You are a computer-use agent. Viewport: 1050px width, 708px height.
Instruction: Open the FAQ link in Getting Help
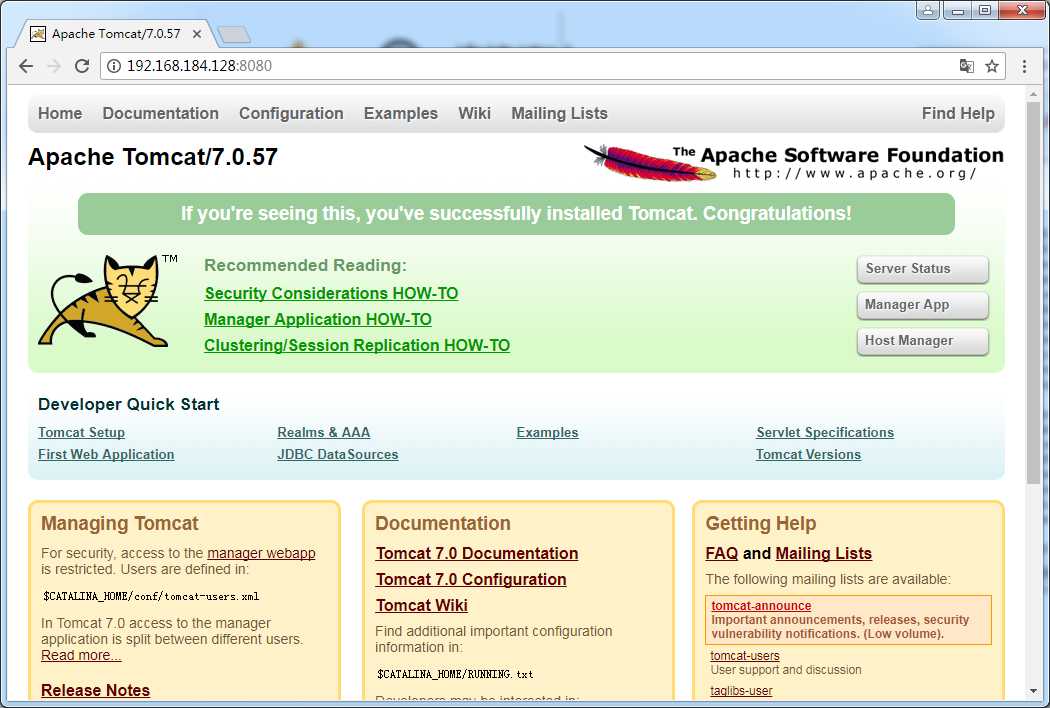(x=721, y=553)
